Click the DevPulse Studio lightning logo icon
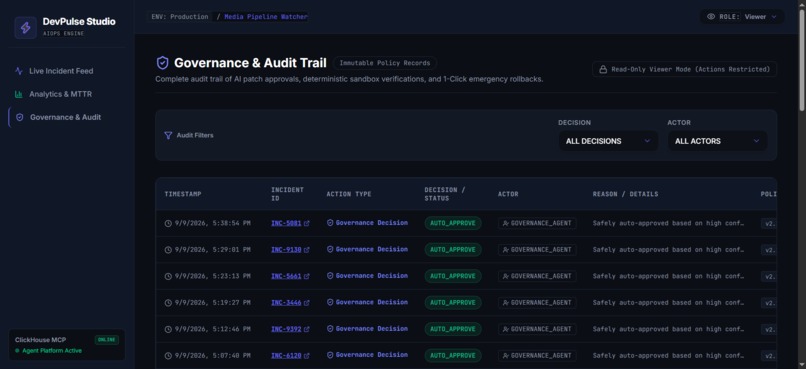This screenshot has width=806, height=369. 25,27
